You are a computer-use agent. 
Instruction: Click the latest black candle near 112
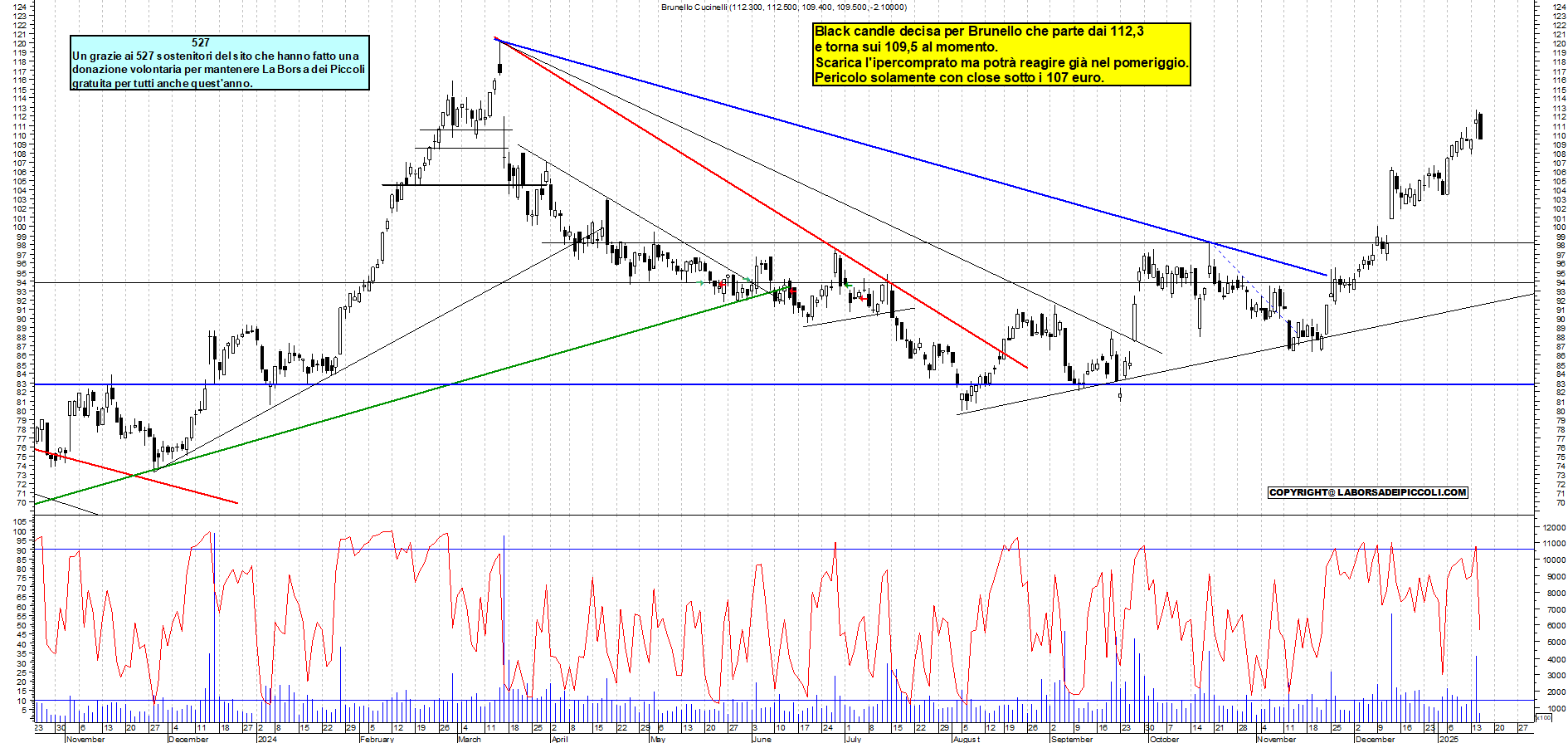coord(1481,126)
